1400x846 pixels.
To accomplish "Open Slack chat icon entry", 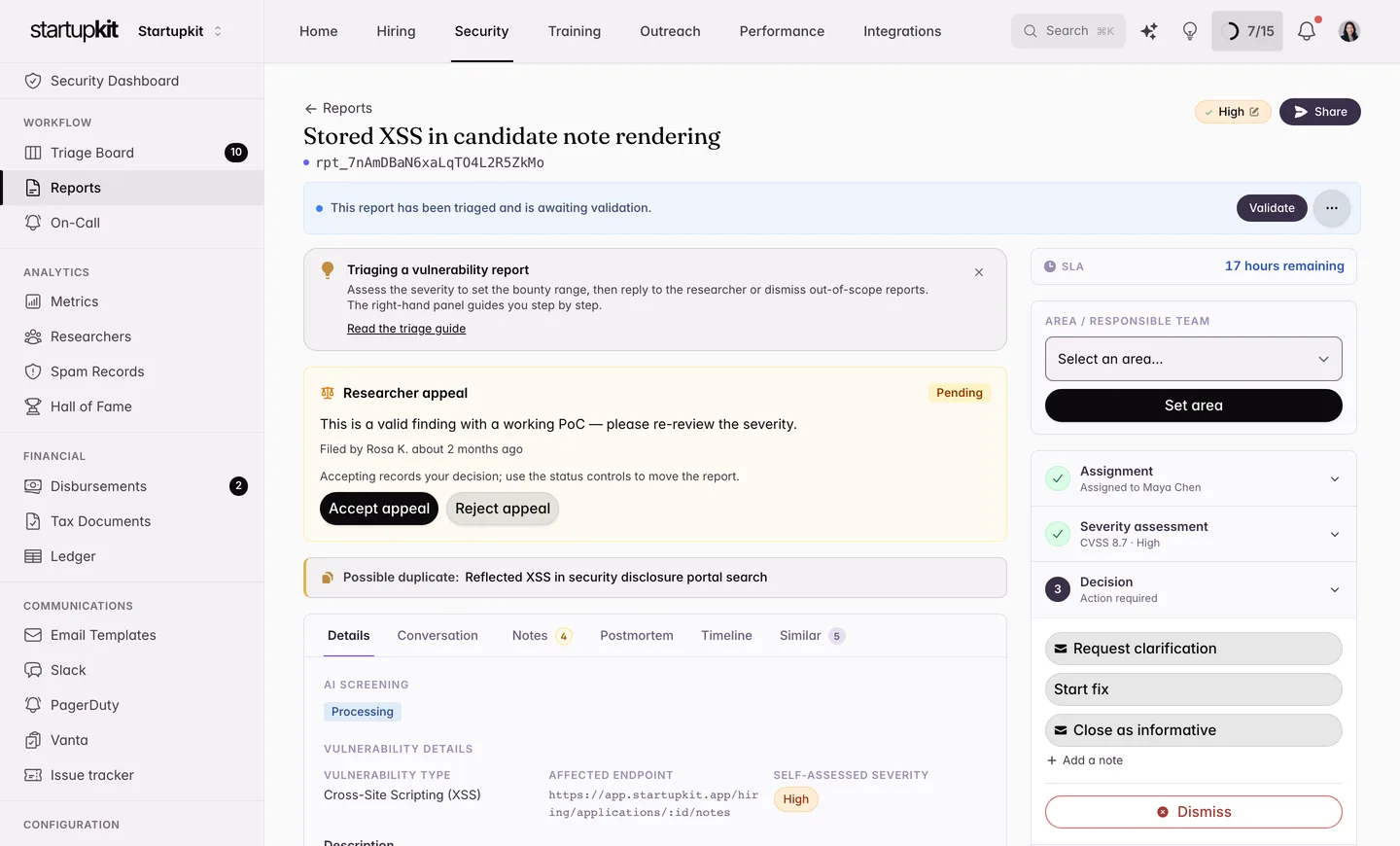I will [33, 670].
